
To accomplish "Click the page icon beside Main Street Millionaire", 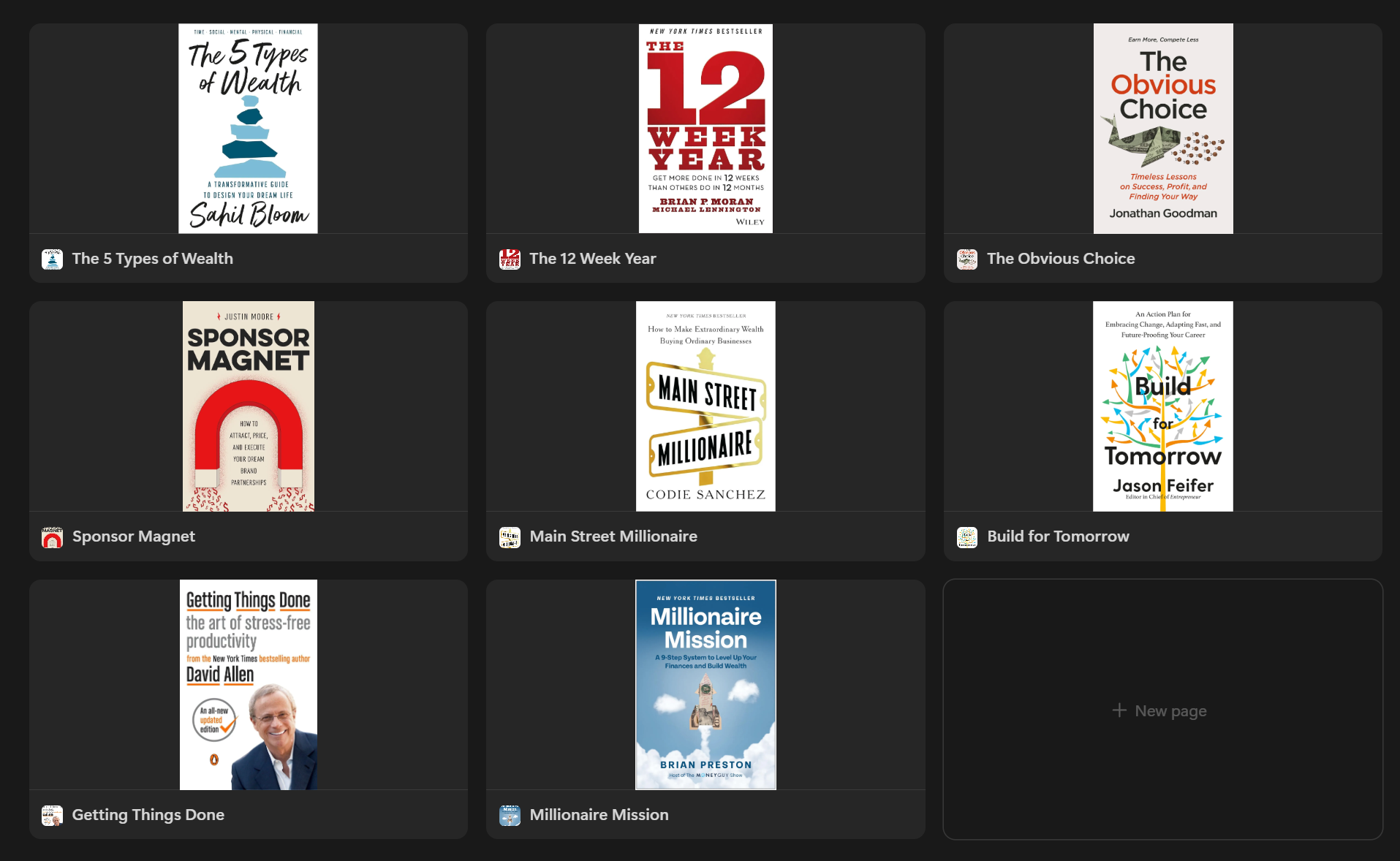I will click(510, 537).
